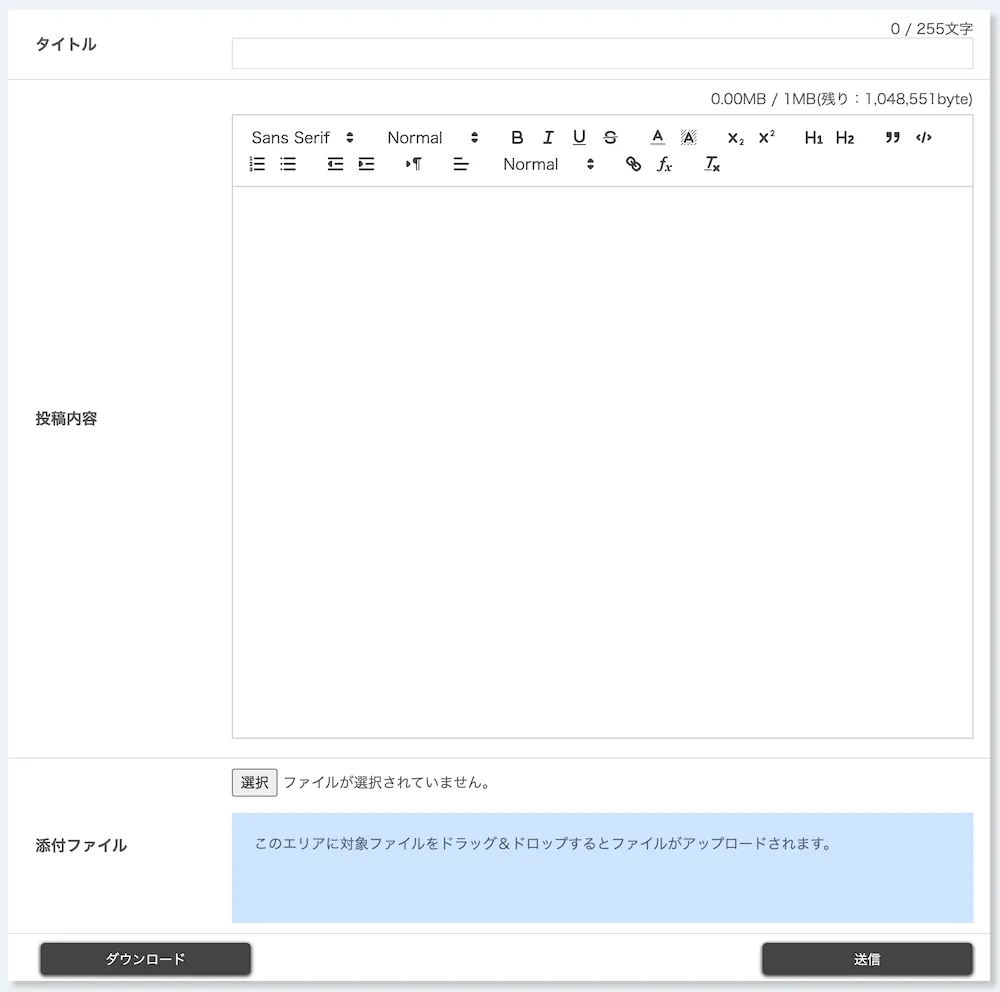Apply superscript formatting
This screenshot has height=992, width=1000.
tap(766, 138)
